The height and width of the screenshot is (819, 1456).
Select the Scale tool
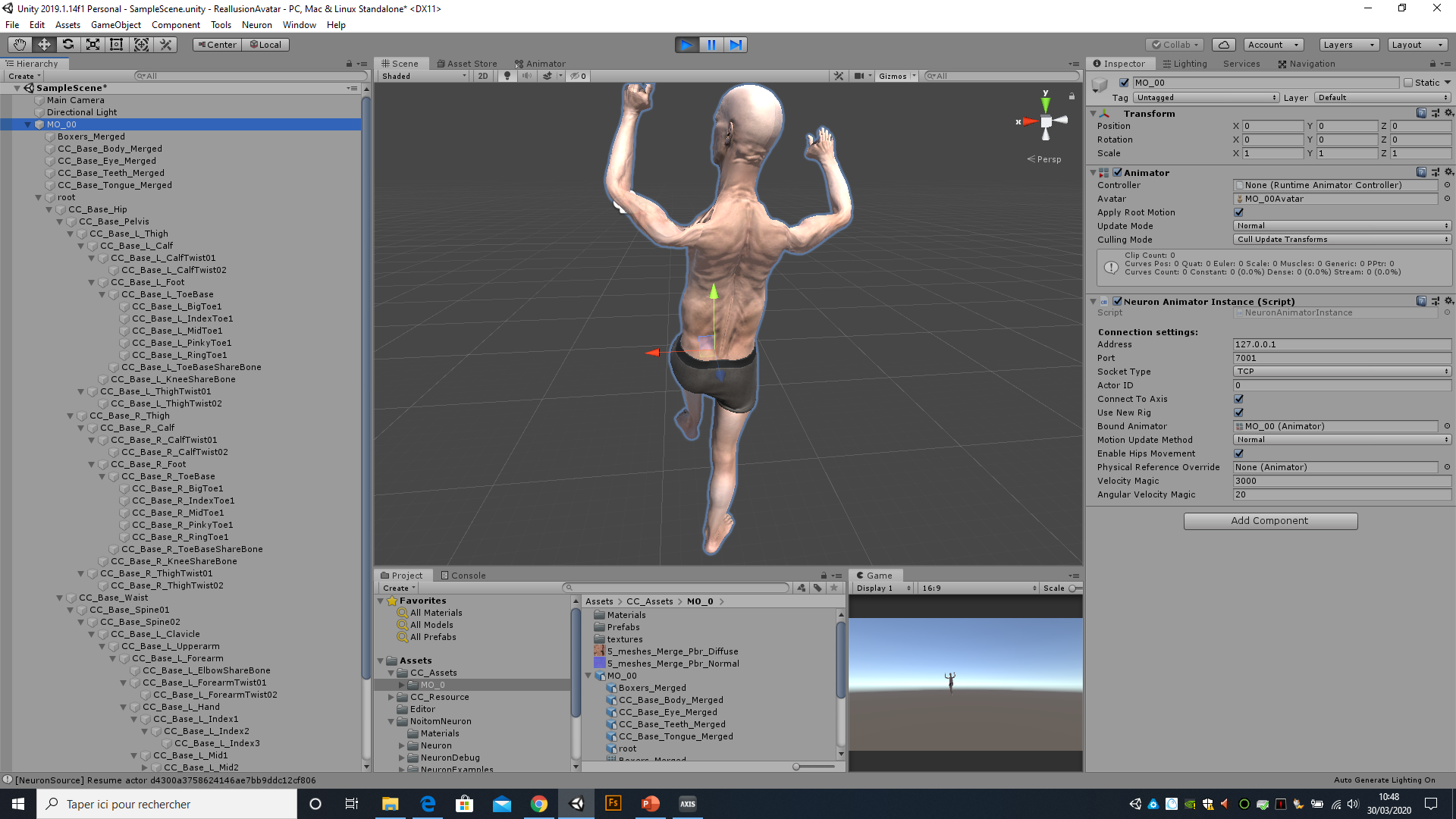pyautogui.click(x=93, y=45)
